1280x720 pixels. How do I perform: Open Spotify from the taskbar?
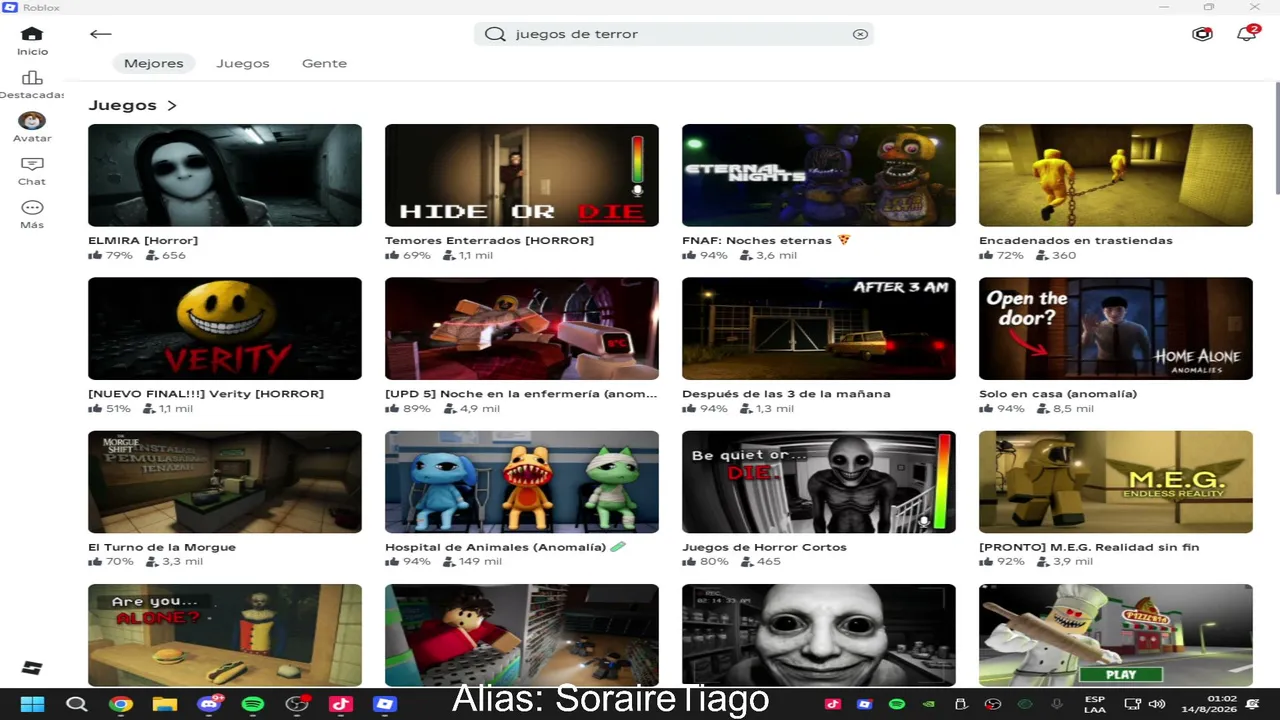tap(253, 704)
